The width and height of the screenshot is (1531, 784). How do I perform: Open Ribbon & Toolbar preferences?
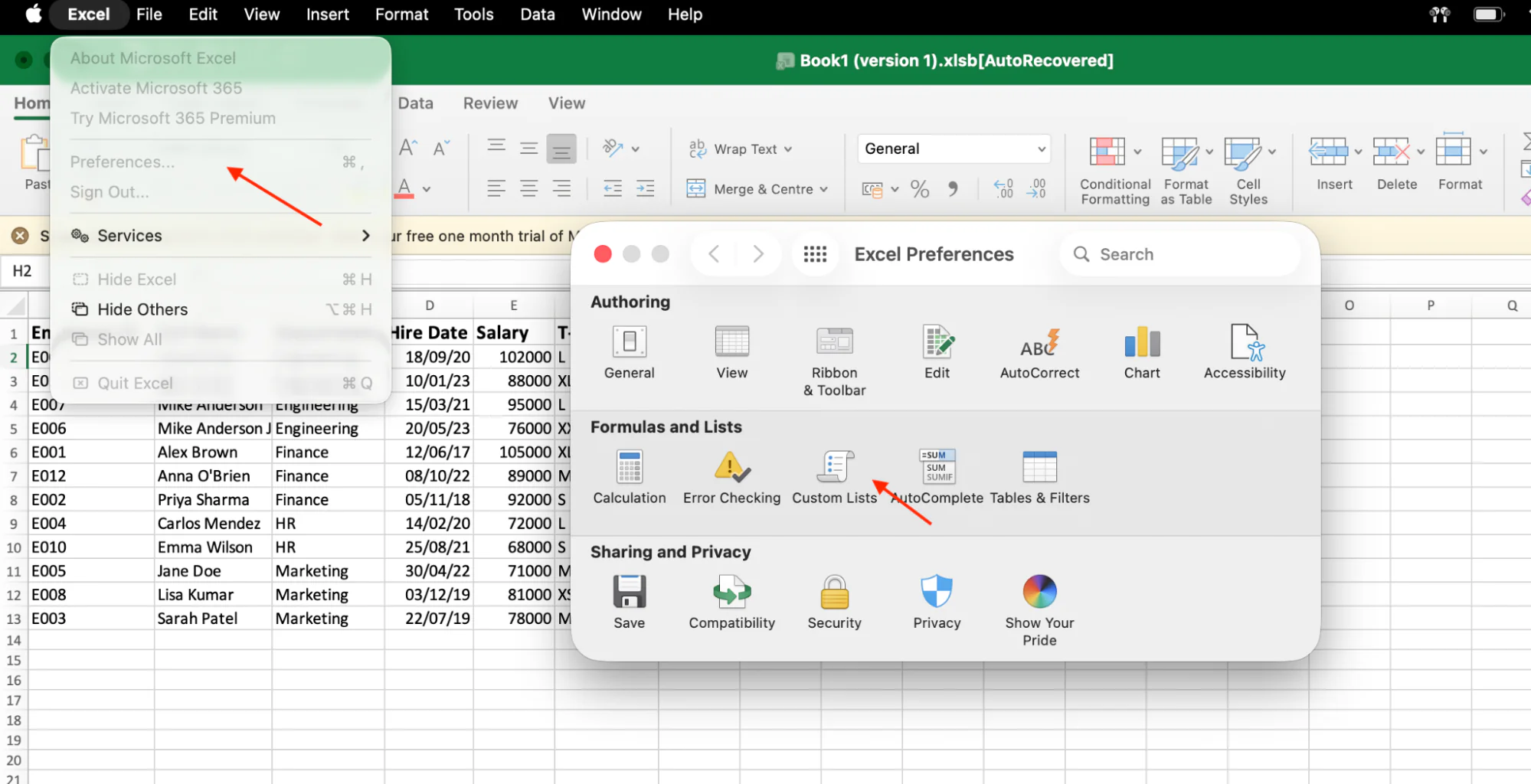click(x=834, y=360)
